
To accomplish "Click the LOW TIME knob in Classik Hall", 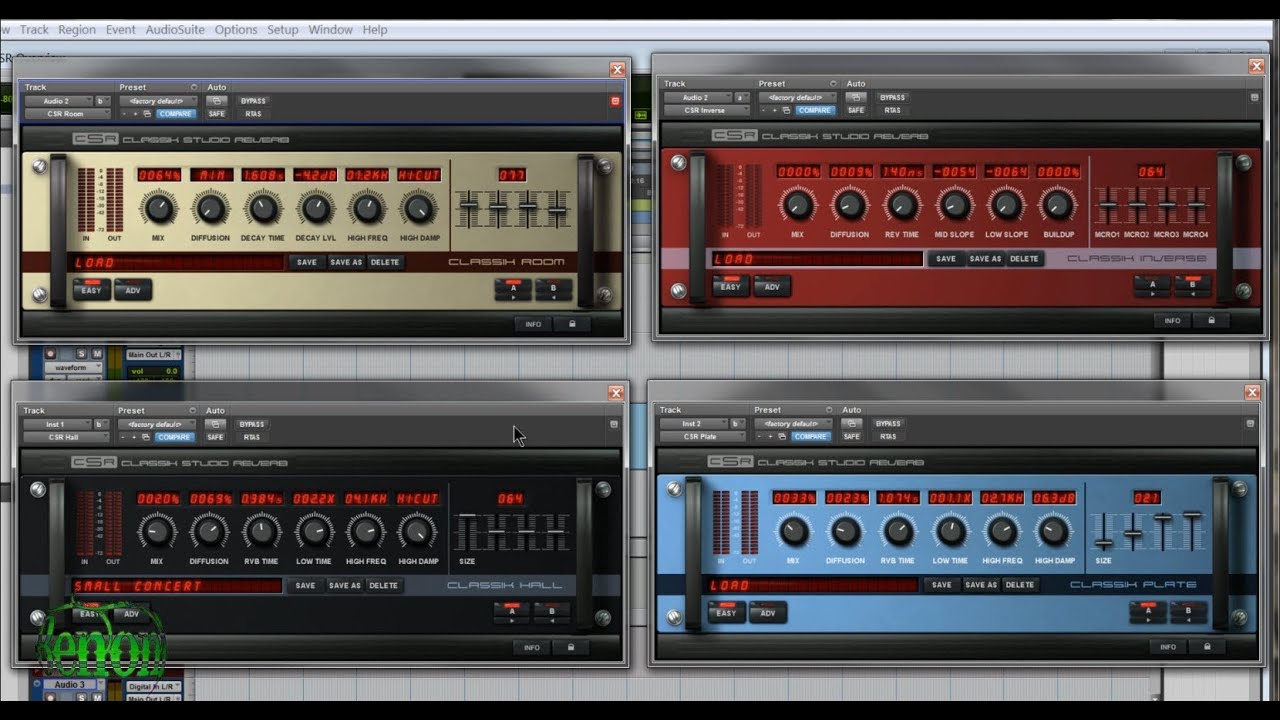I will tap(314, 532).
